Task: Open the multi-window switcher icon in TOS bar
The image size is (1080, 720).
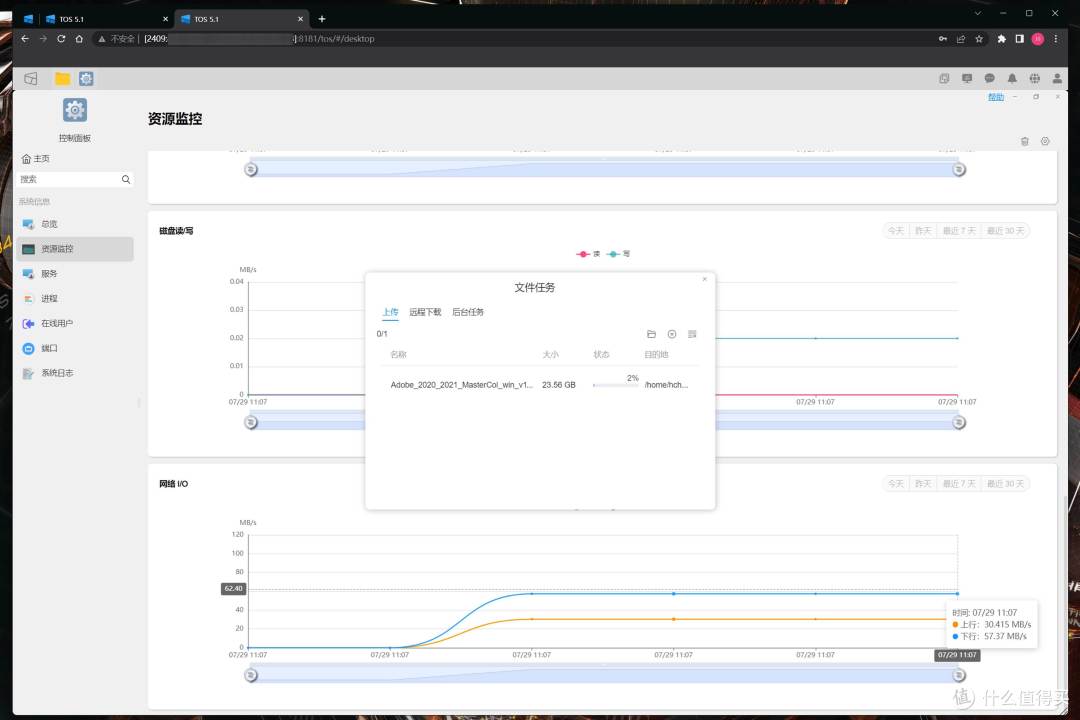Action: point(944,79)
